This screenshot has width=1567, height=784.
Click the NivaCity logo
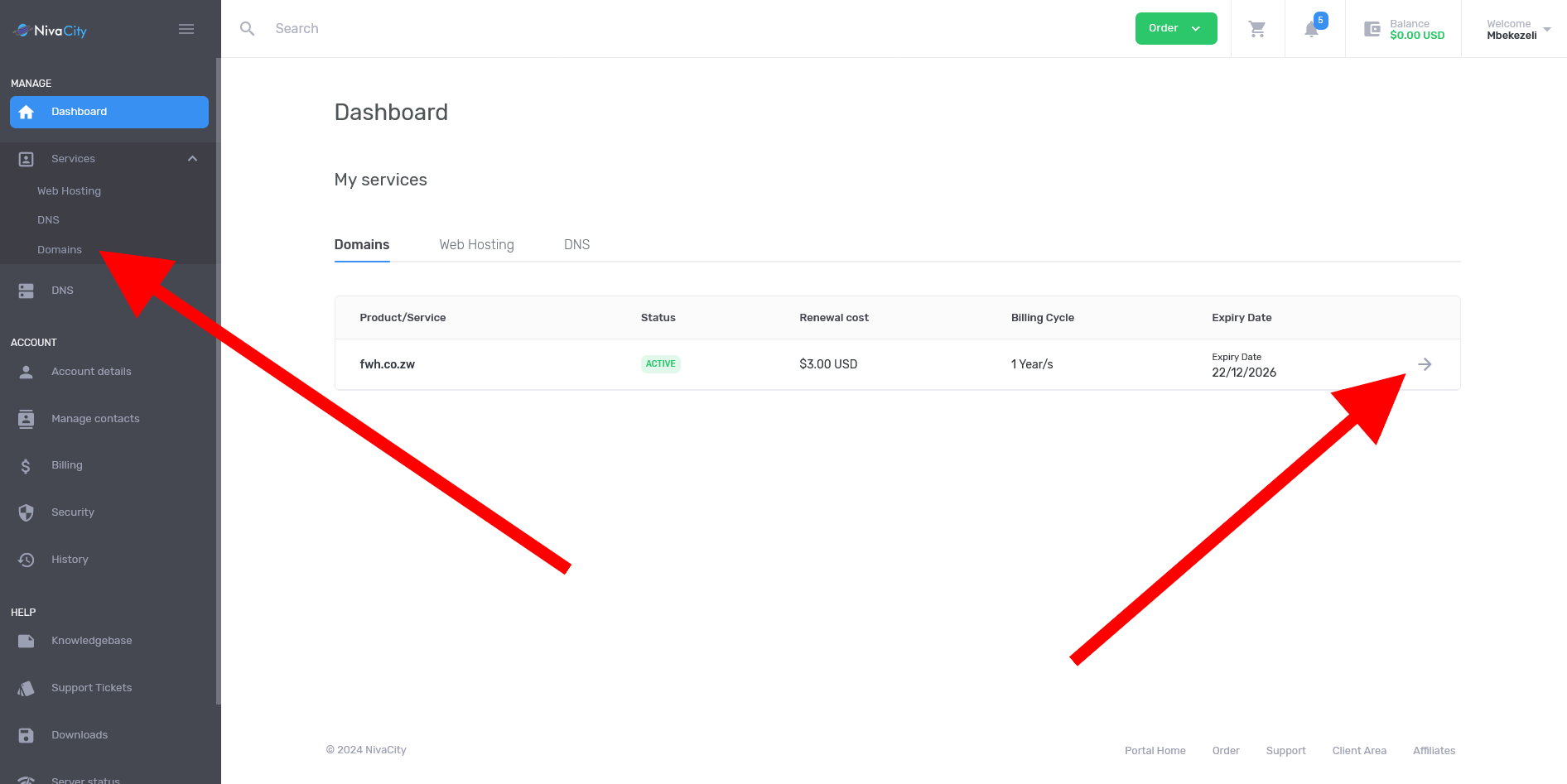coord(50,30)
